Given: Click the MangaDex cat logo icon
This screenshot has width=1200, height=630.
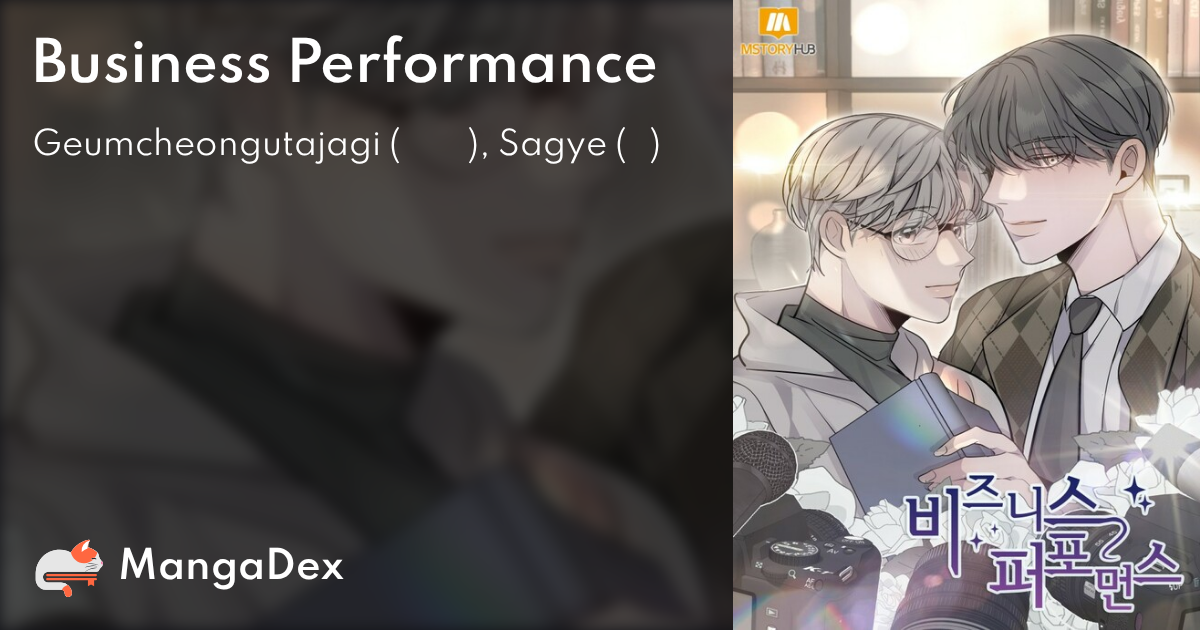Looking at the screenshot, I should coord(69,568).
